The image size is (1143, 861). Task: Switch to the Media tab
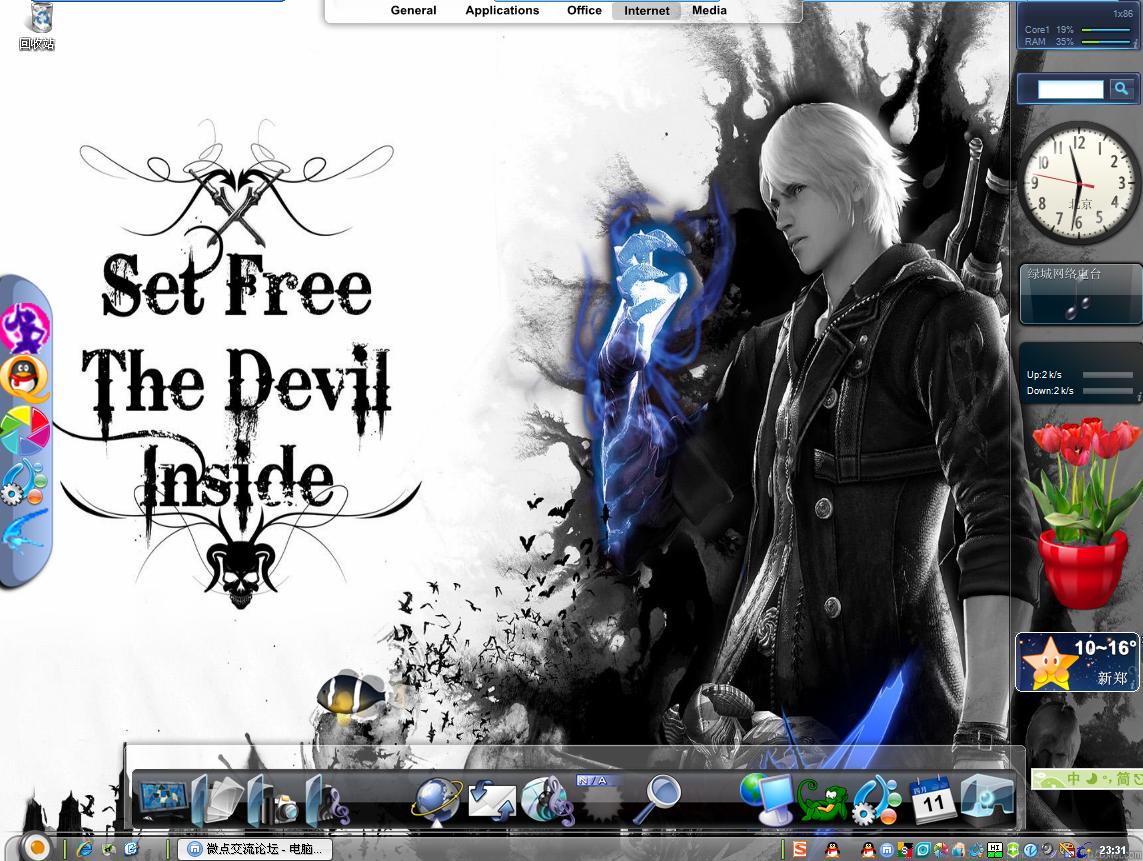(x=709, y=10)
